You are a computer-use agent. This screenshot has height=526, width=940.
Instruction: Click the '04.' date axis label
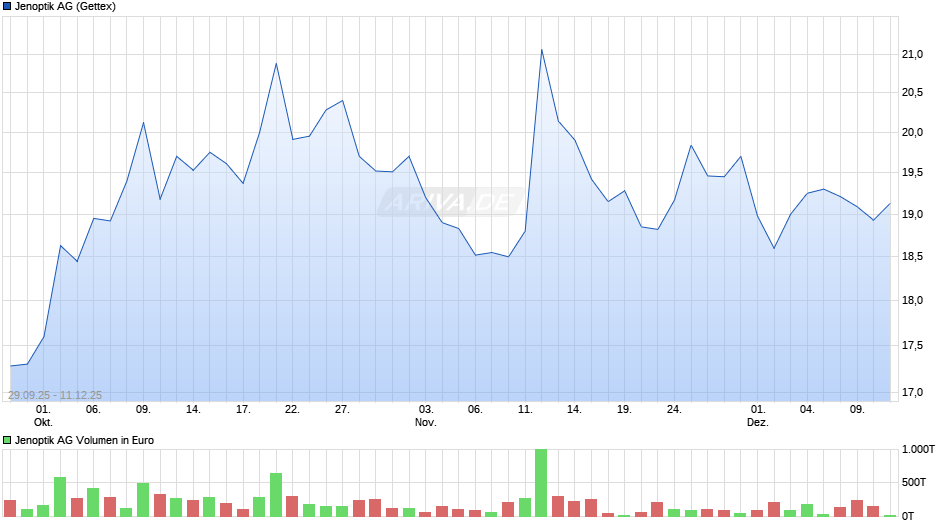pos(807,409)
